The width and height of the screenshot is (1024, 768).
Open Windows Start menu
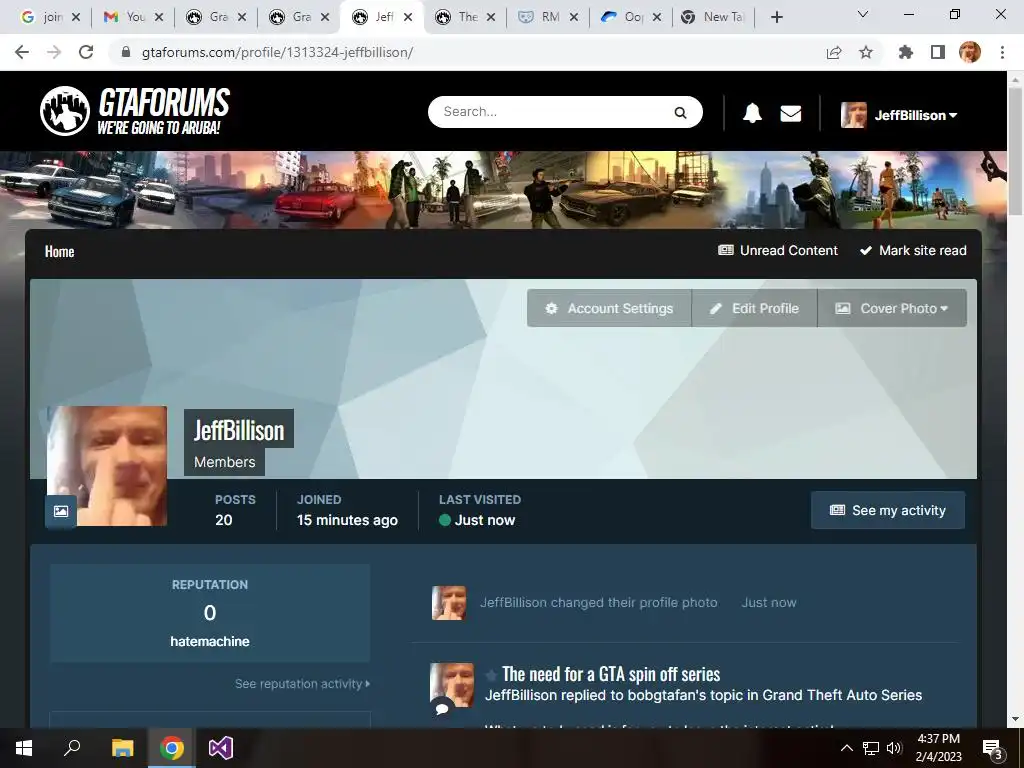point(24,748)
